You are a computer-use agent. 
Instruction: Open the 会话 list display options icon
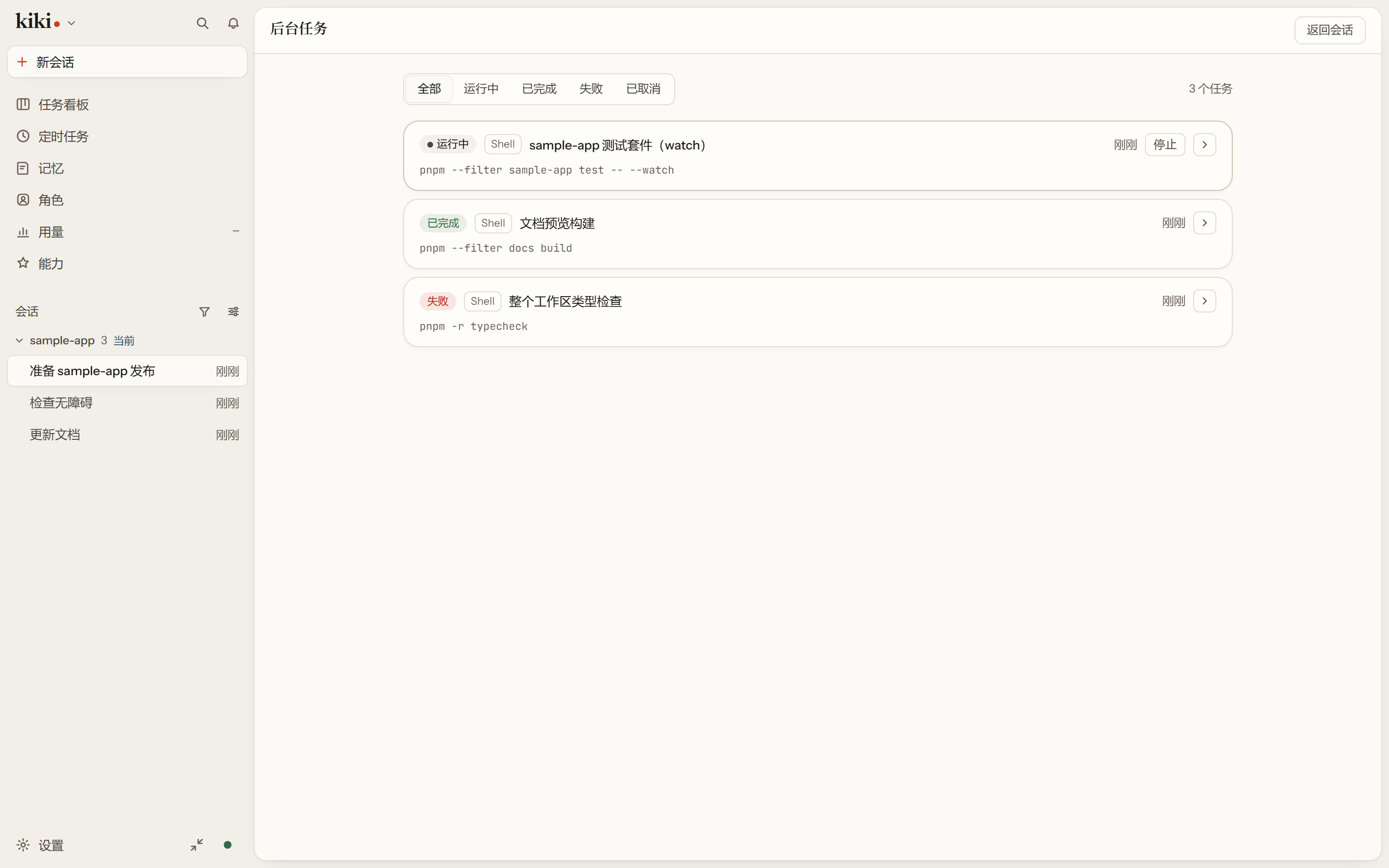click(x=233, y=312)
